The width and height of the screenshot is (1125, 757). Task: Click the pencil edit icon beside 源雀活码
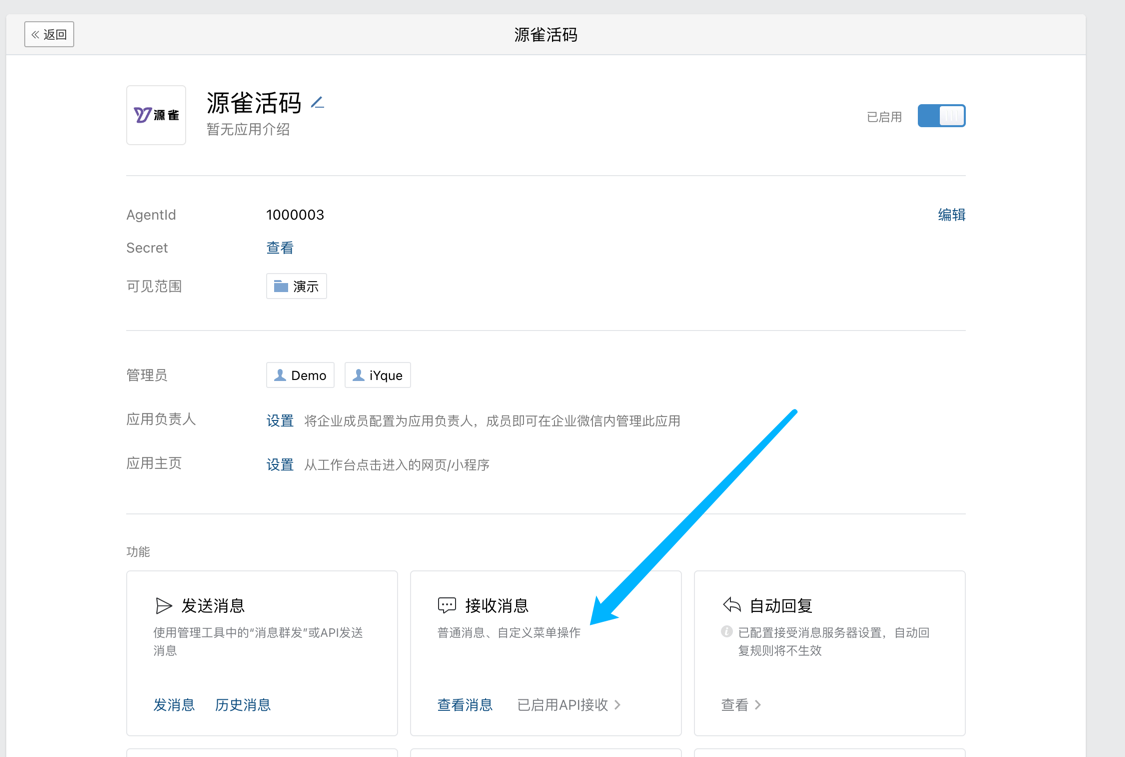[317, 103]
